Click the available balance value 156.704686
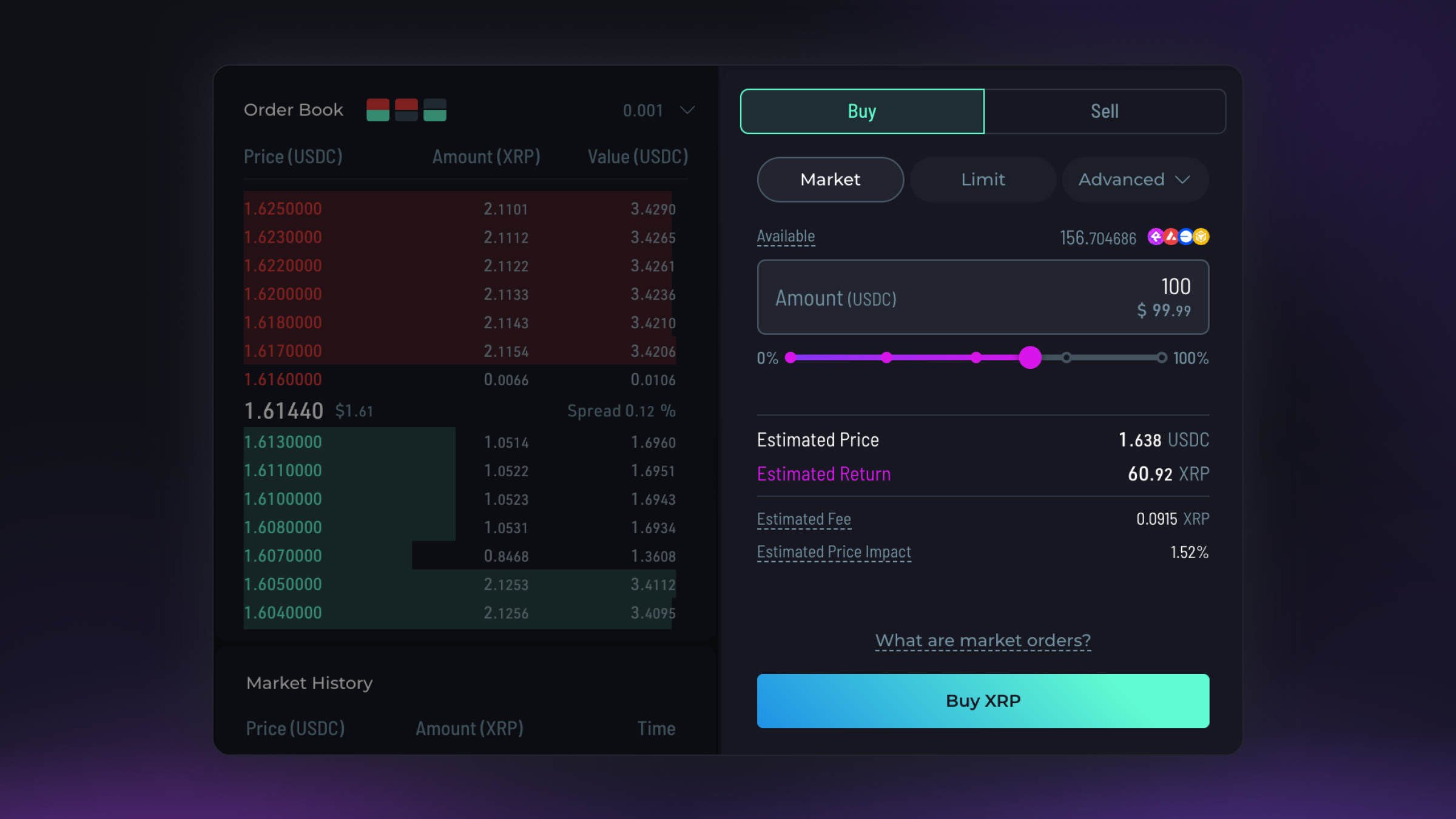This screenshot has height=819, width=1456. (1097, 238)
